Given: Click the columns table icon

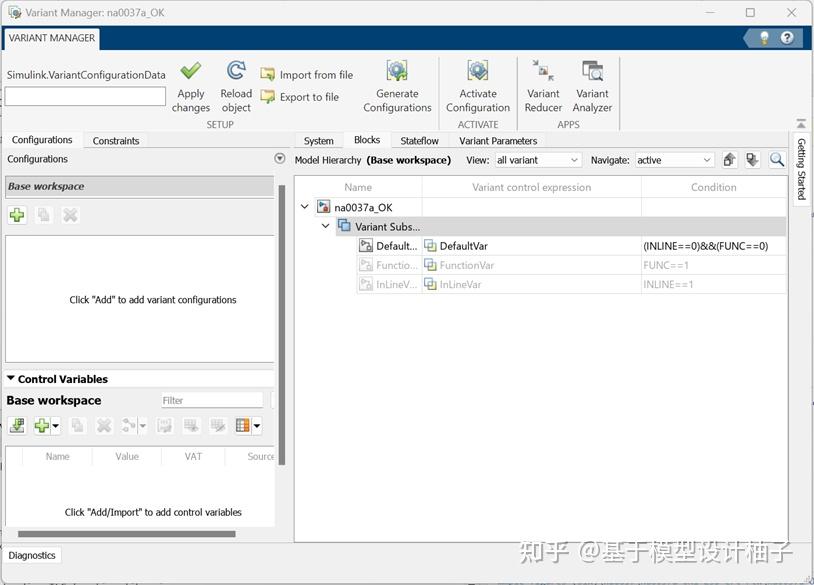Looking at the screenshot, I should click(x=242, y=426).
